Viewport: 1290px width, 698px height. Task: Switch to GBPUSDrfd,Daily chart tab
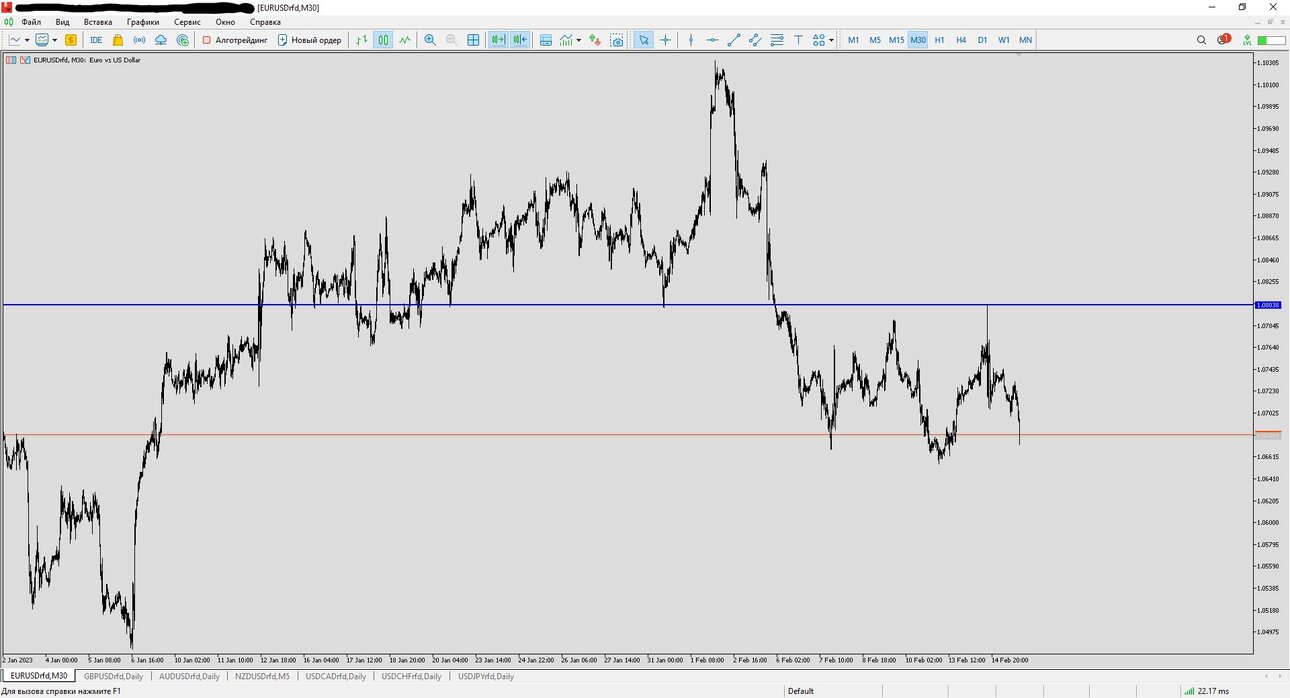click(x=113, y=676)
